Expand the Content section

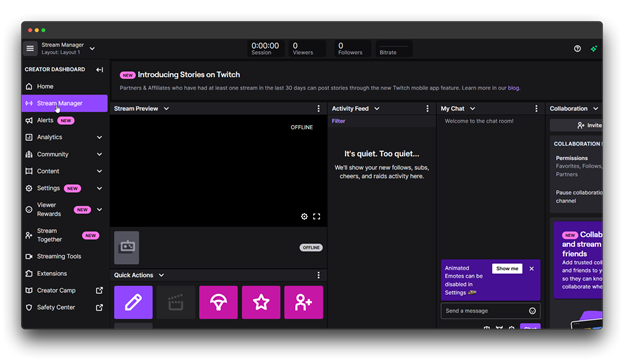pos(99,171)
